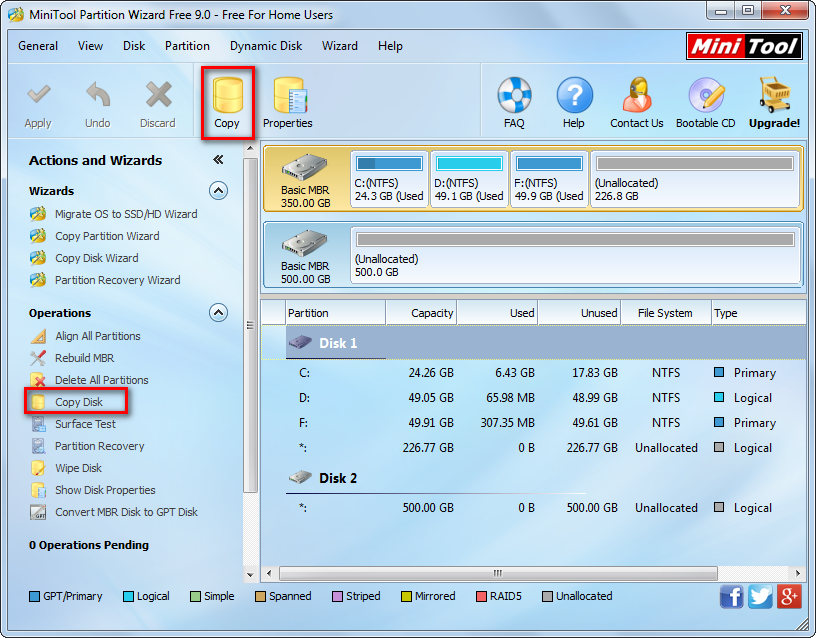This screenshot has width=816, height=638.
Task: Select the D: partition row
Action: [x=533, y=398]
